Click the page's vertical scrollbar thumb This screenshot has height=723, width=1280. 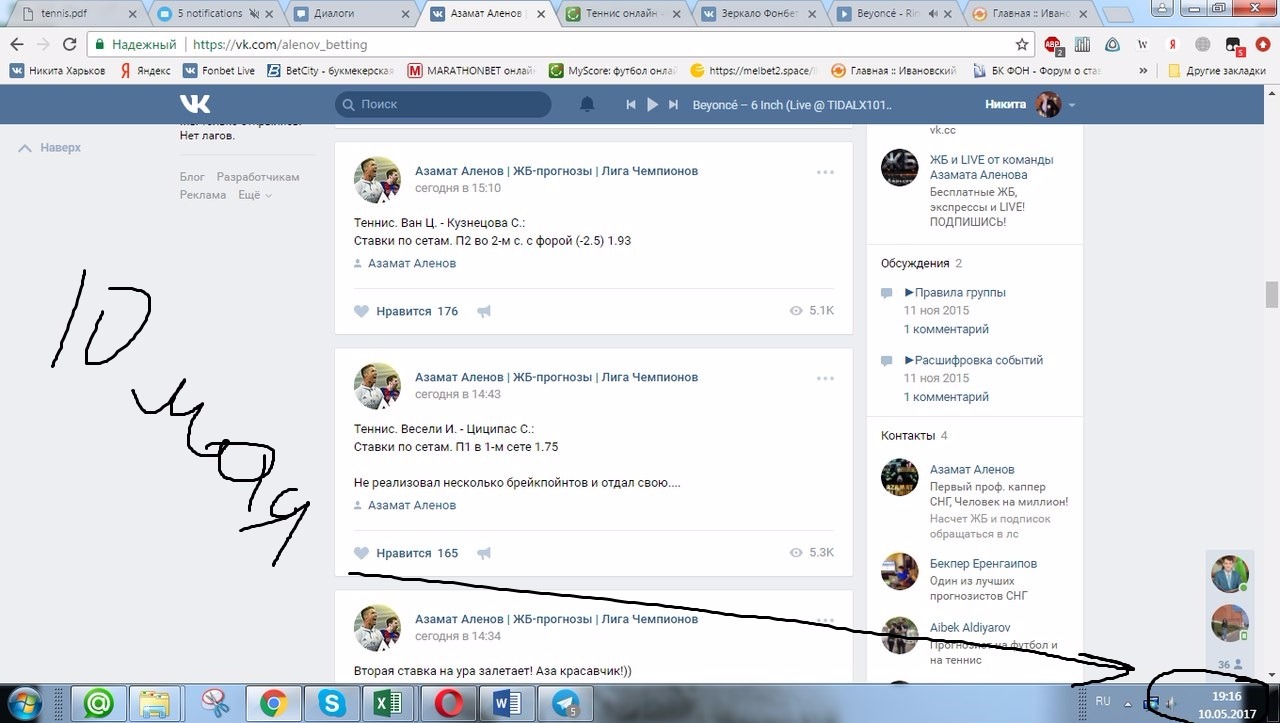pyautogui.click(x=1271, y=295)
